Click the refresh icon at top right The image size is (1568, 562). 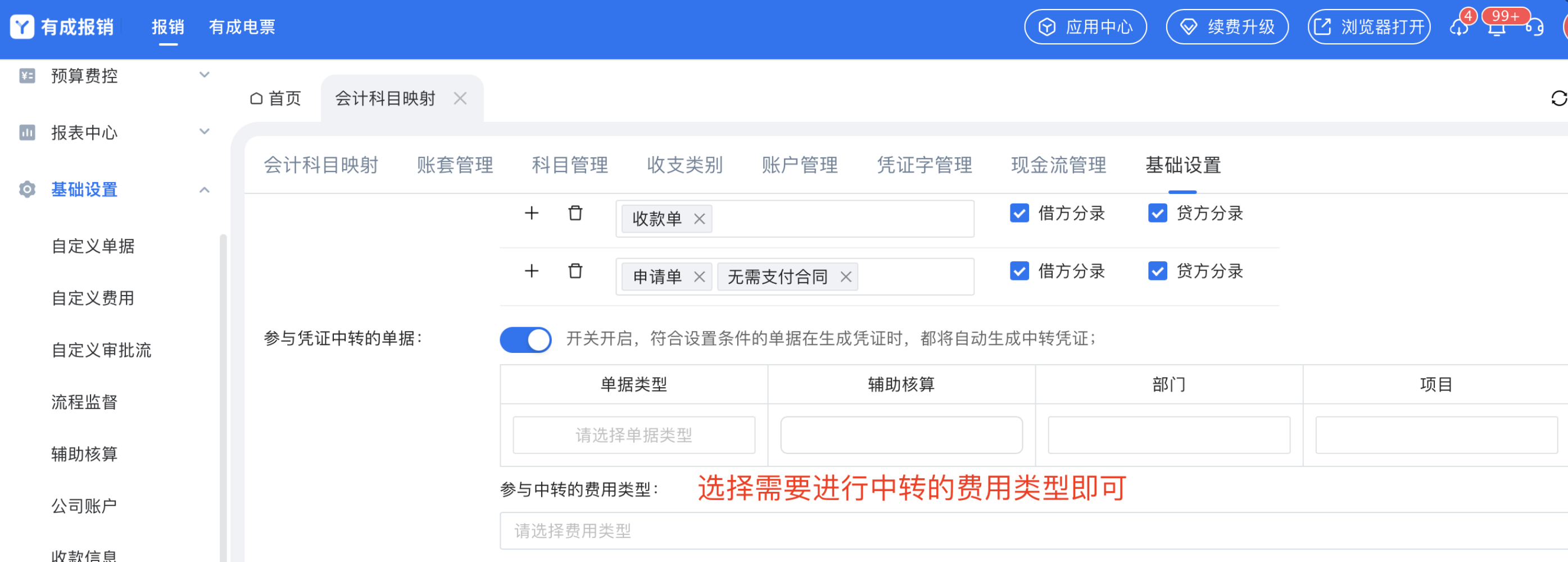[1558, 99]
